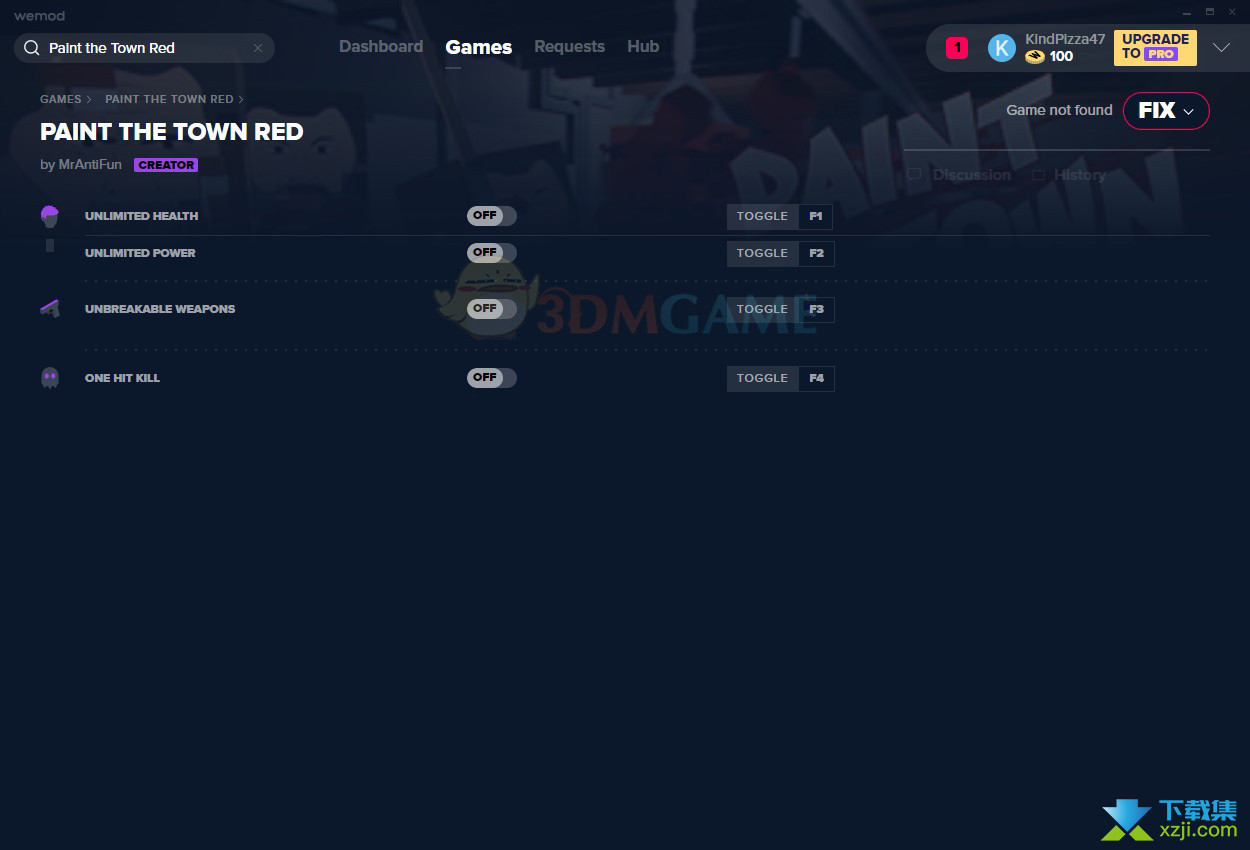Image resolution: width=1250 pixels, height=850 pixels.
Task: Click the CREATOR badge
Action: [166, 165]
